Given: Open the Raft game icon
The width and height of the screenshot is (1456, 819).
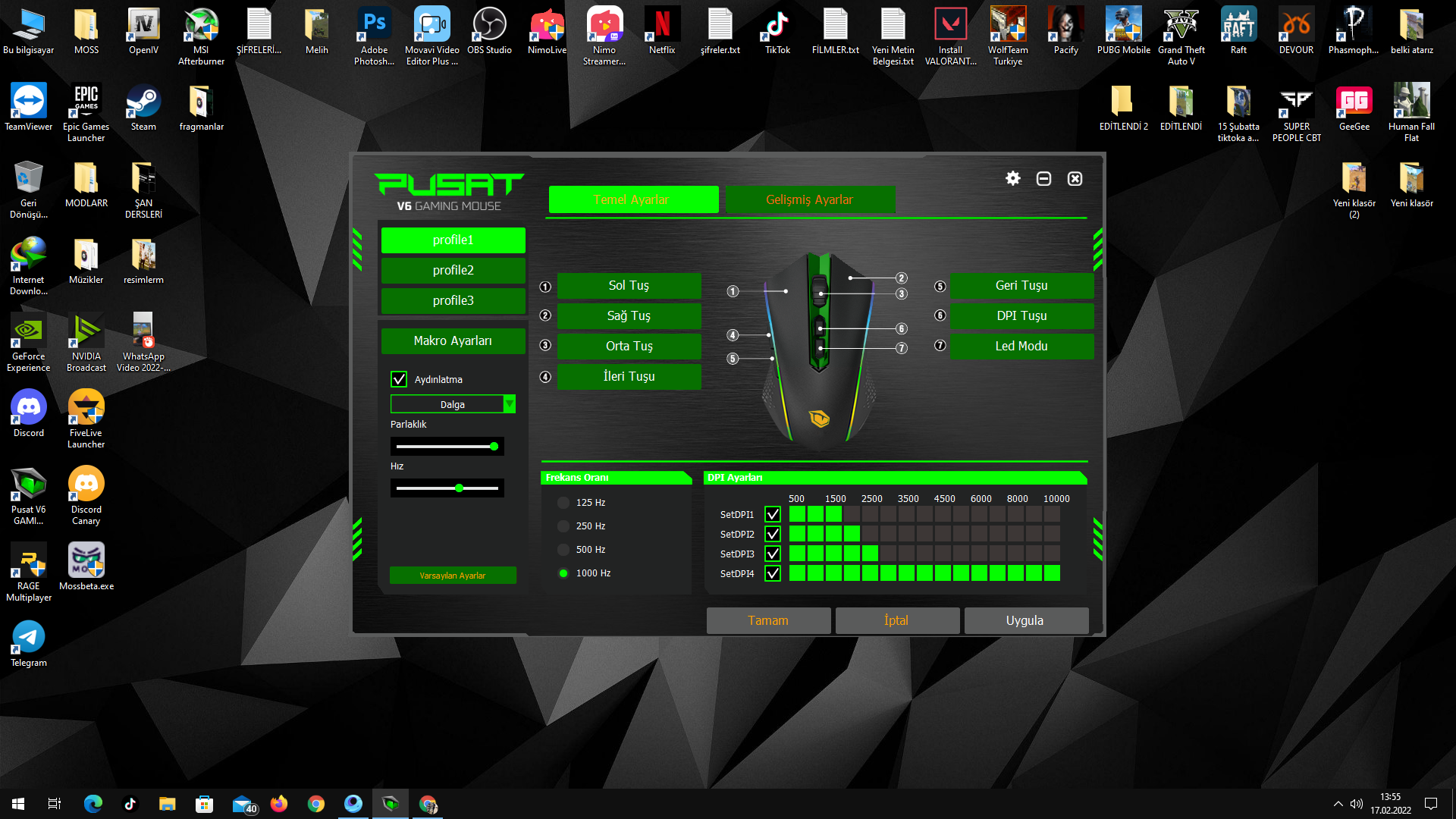Looking at the screenshot, I should tap(1238, 31).
